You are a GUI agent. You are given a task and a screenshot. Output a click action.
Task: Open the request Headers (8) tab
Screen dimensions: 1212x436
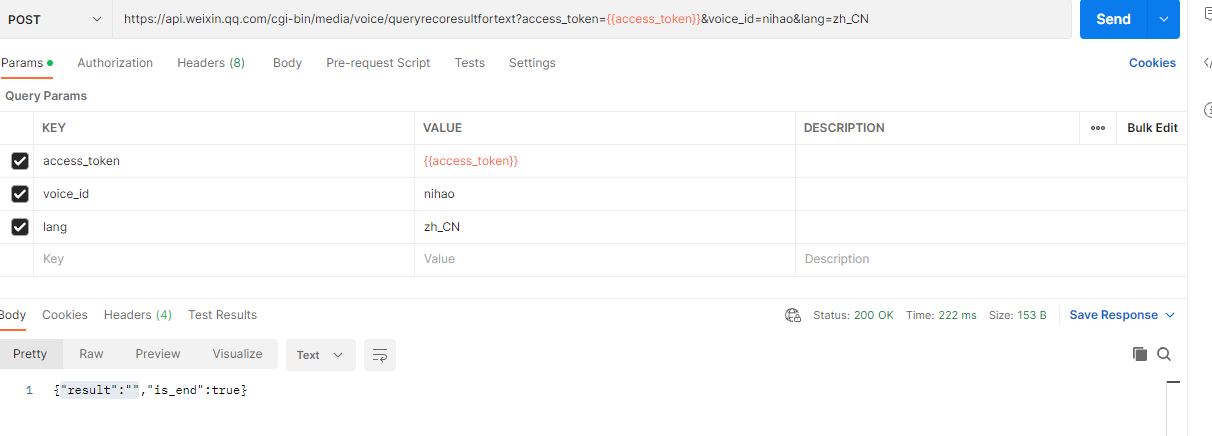point(211,63)
